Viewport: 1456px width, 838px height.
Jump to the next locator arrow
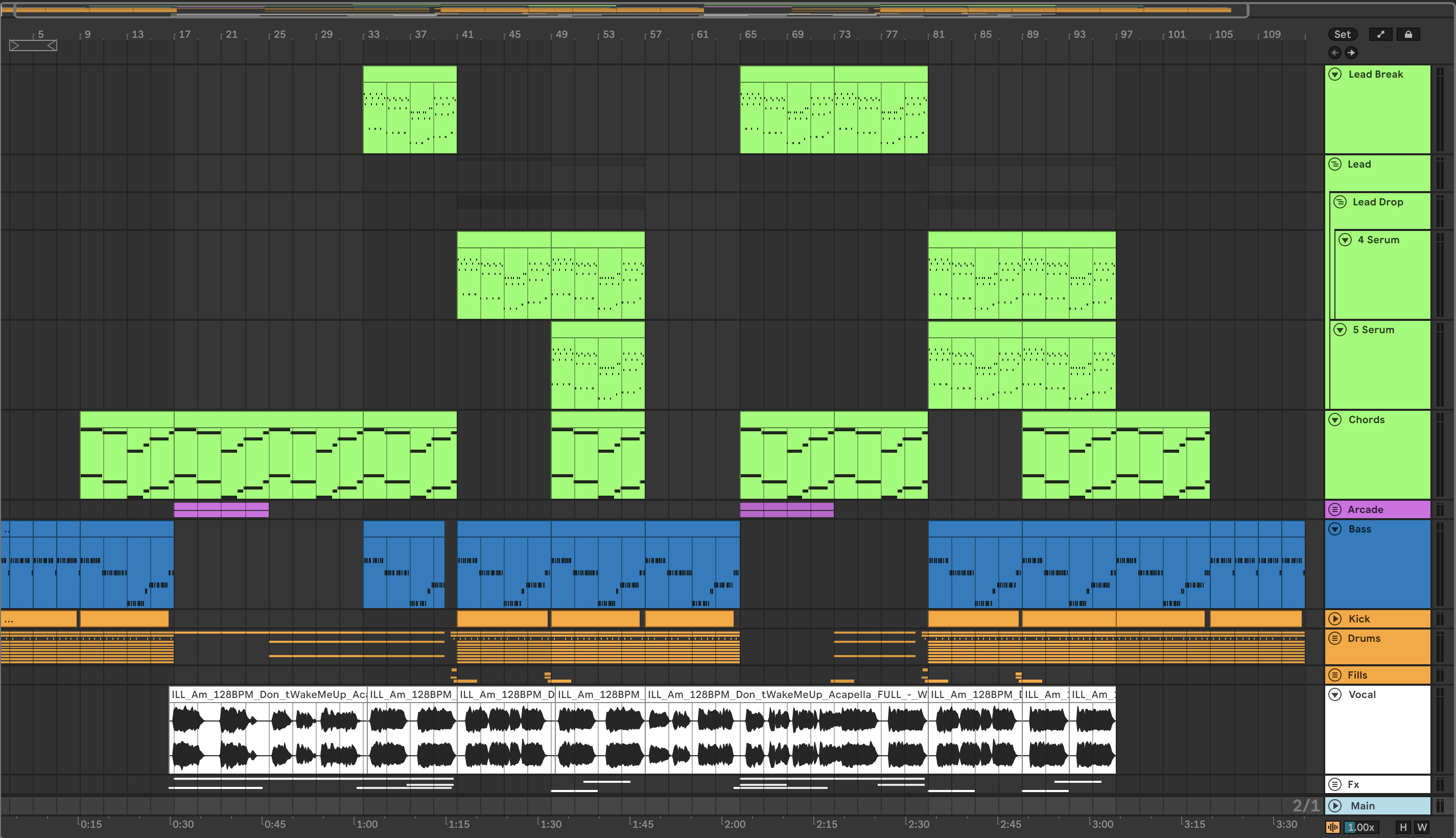1351,53
